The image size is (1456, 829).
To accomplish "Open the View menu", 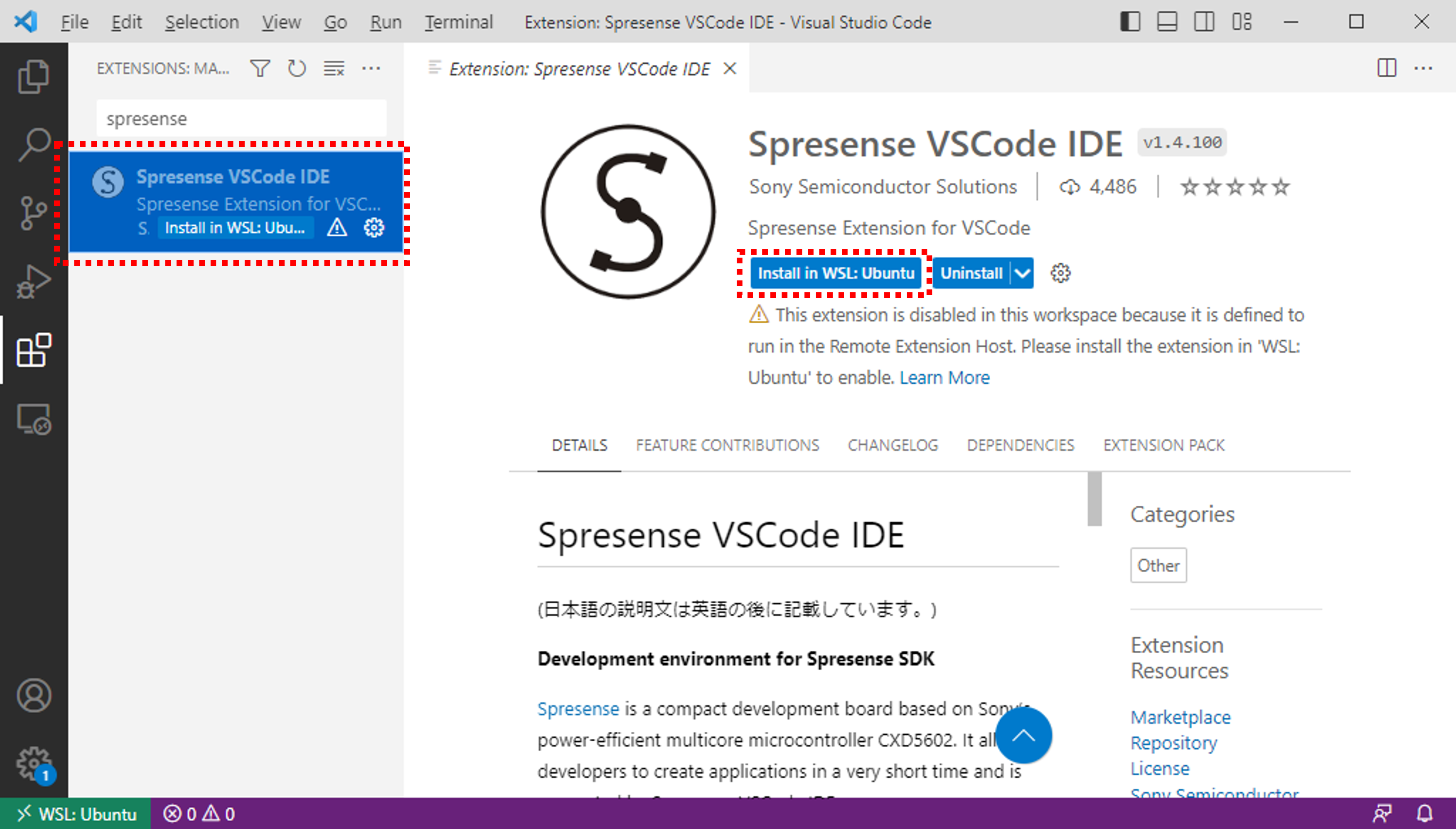I will click(281, 22).
